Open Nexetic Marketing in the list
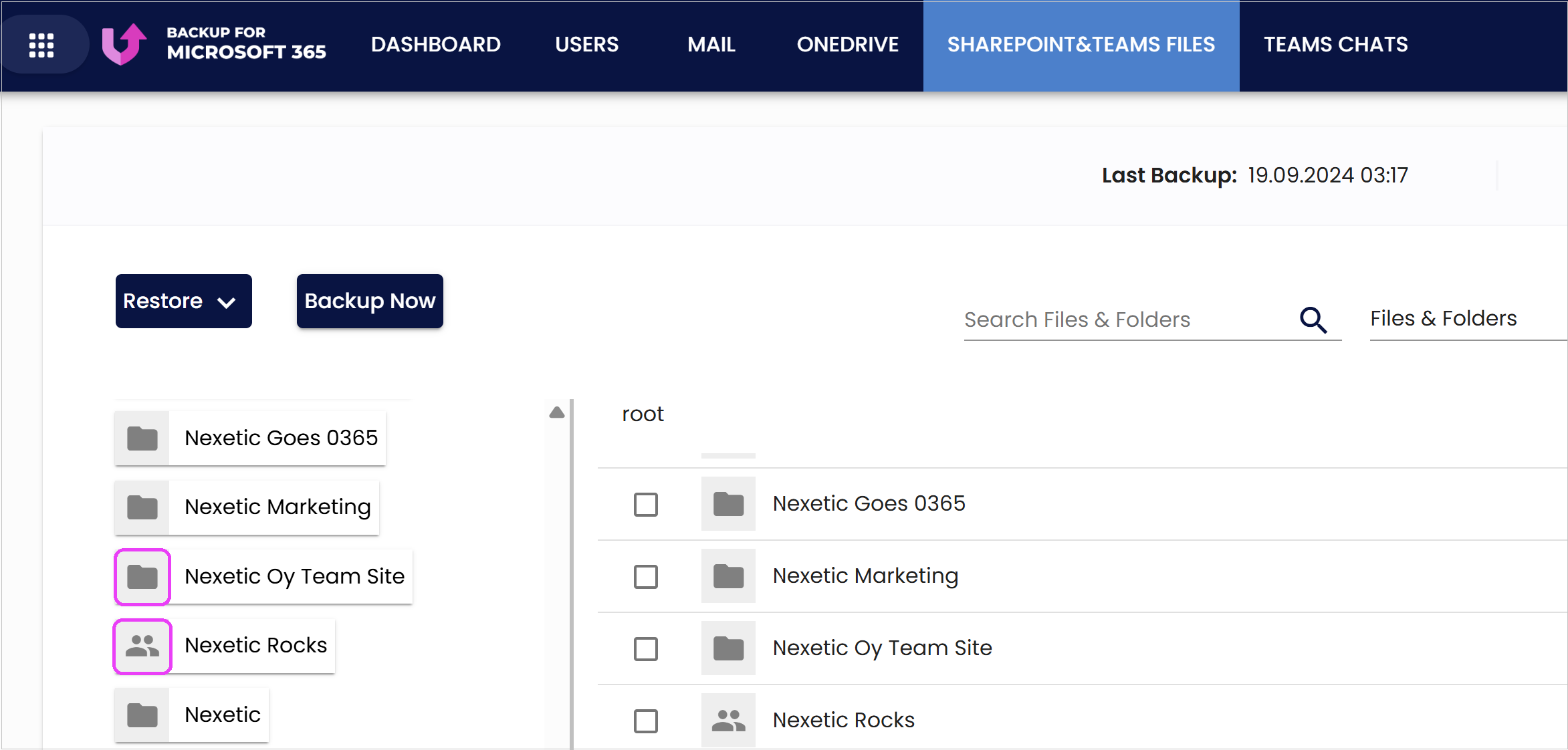1568x750 pixels. [865, 576]
